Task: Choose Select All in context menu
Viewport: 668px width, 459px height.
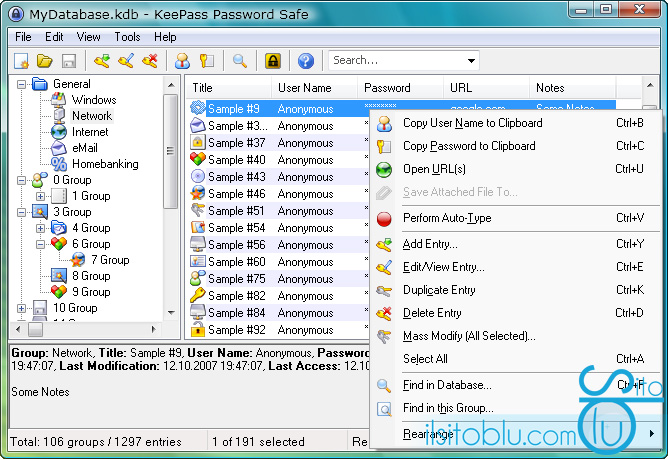Action: (x=515, y=359)
